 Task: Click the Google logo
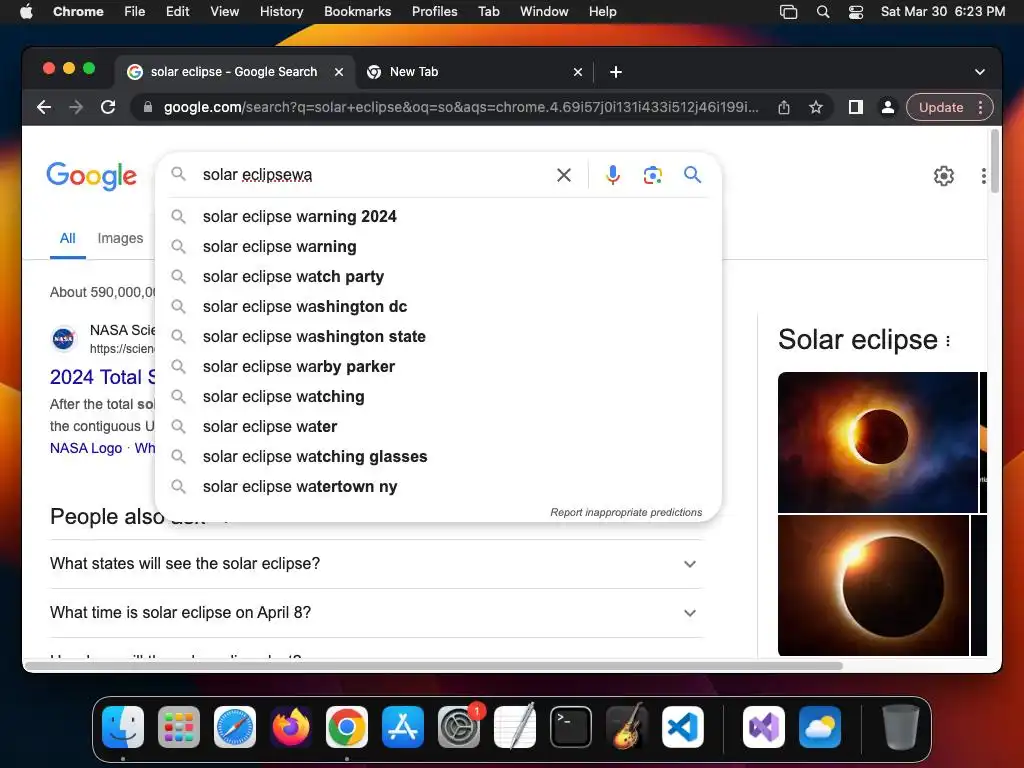point(91,176)
